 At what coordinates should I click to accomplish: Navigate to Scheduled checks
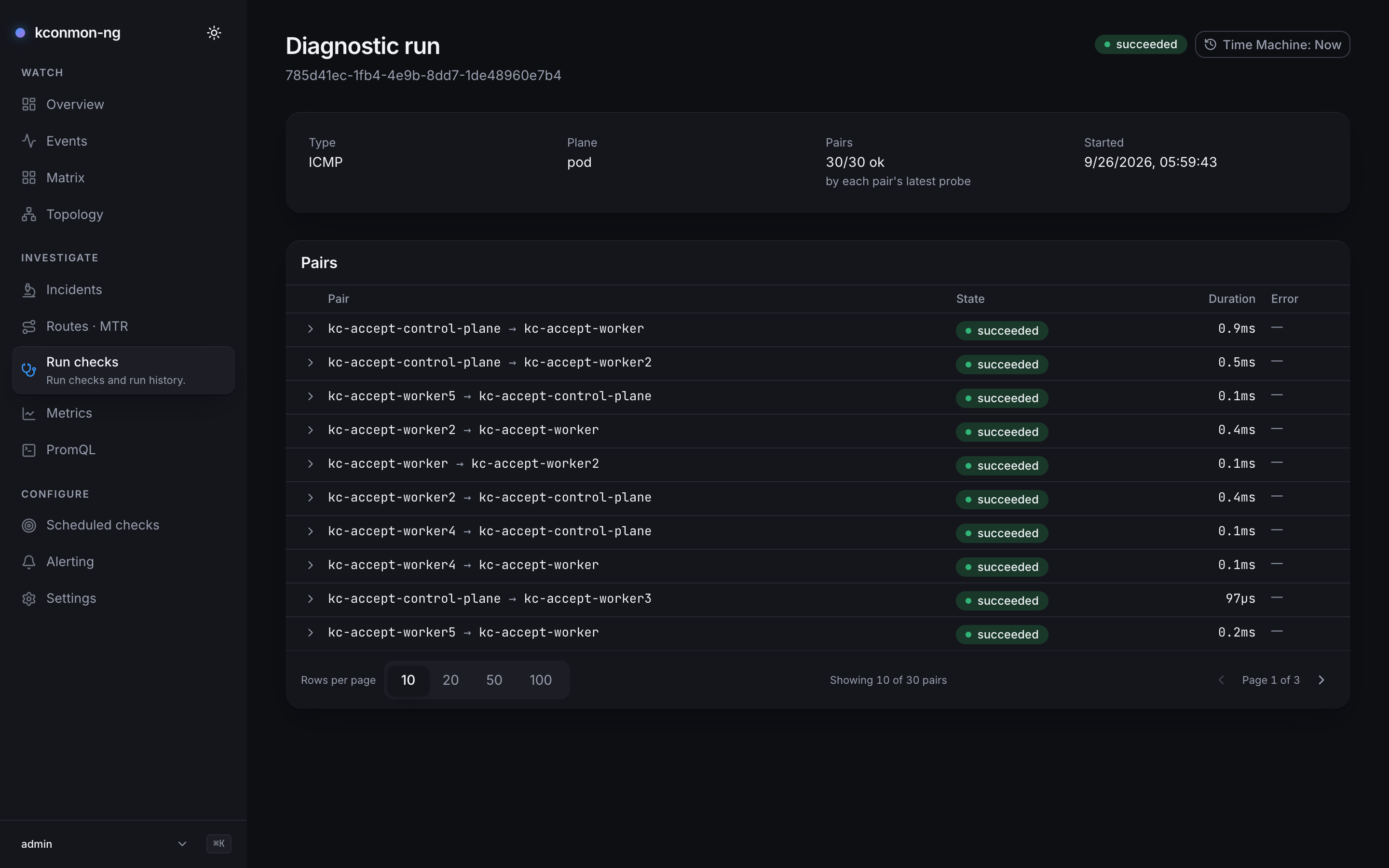point(123,525)
